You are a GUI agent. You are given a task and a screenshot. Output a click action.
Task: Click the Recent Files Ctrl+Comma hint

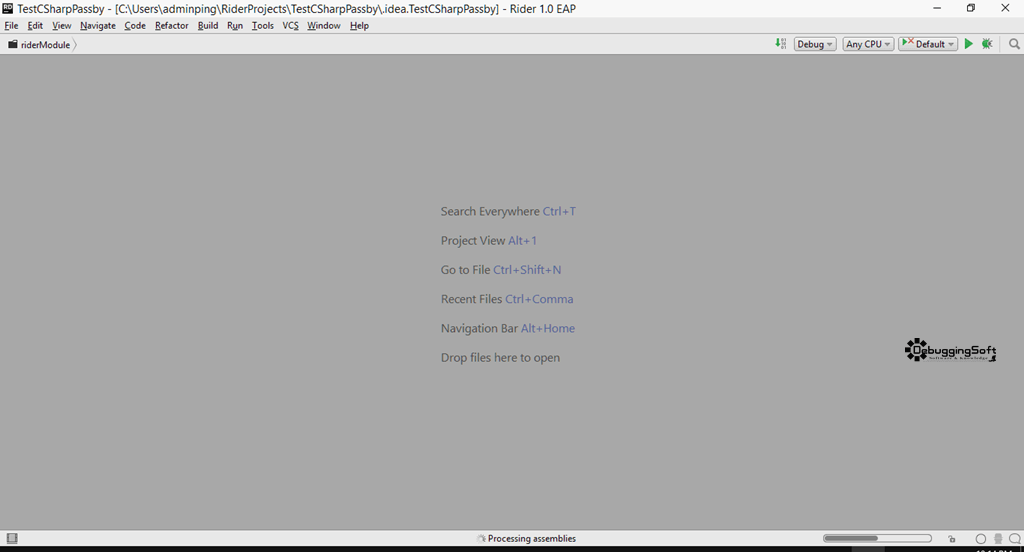[x=507, y=299]
